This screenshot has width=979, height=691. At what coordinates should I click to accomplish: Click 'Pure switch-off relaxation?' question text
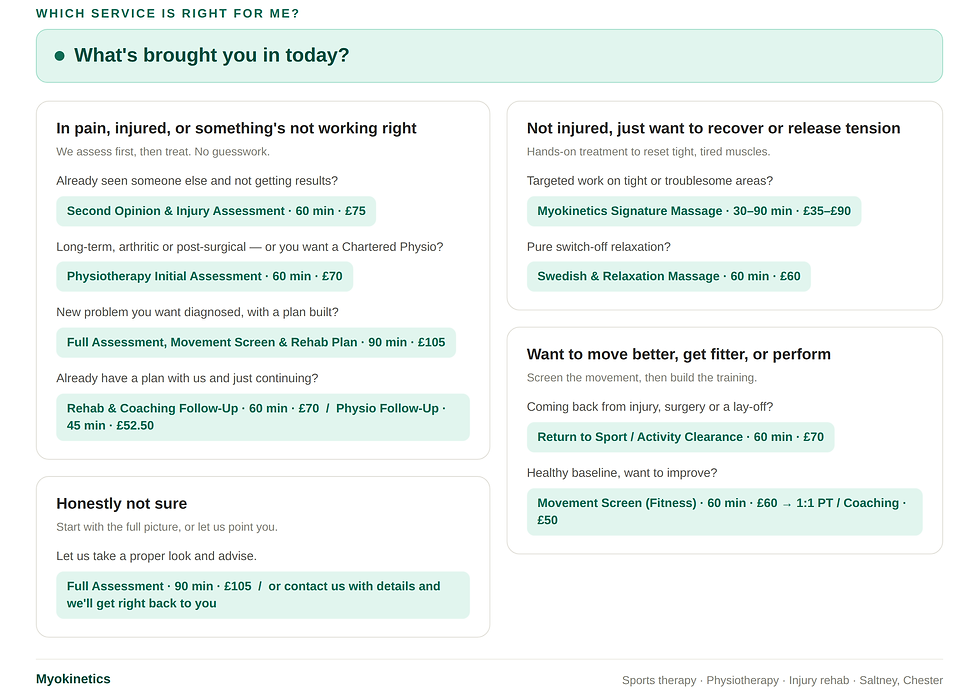click(599, 247)
